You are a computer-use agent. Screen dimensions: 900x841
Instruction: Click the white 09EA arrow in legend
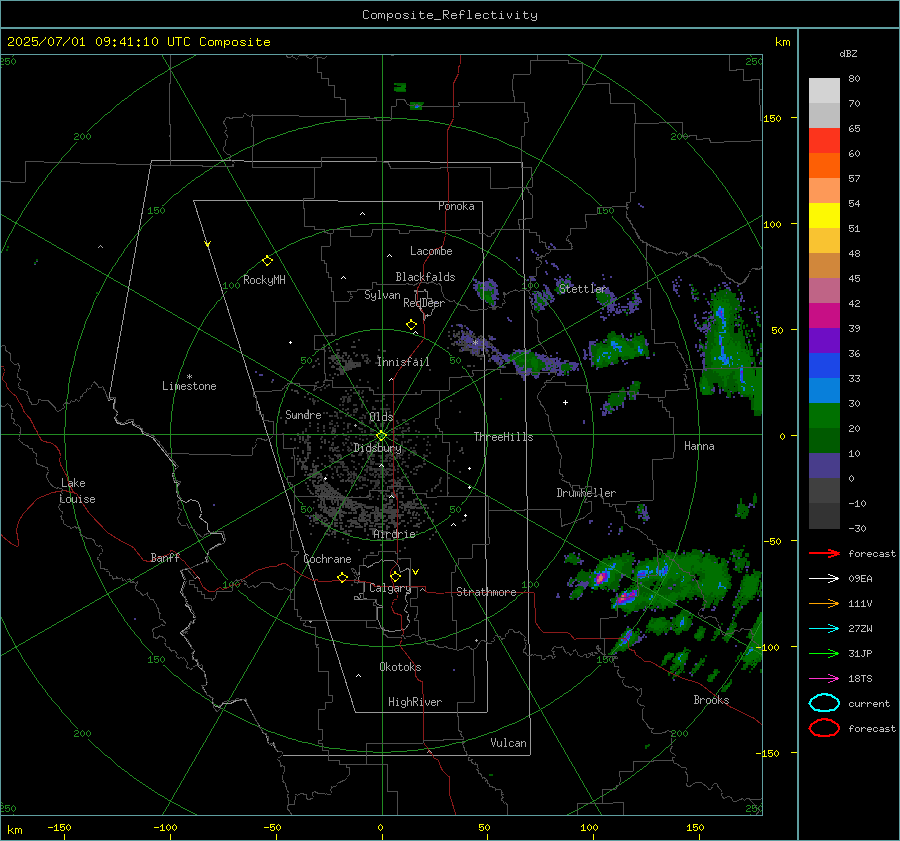824,578
